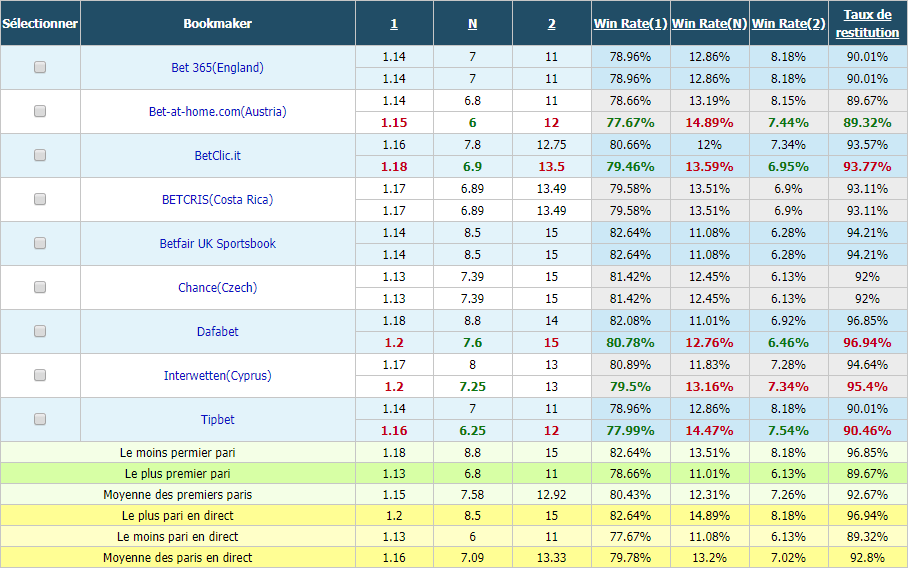Click the 95.4% restitution value
908x568 pixels.
(867, 387)
